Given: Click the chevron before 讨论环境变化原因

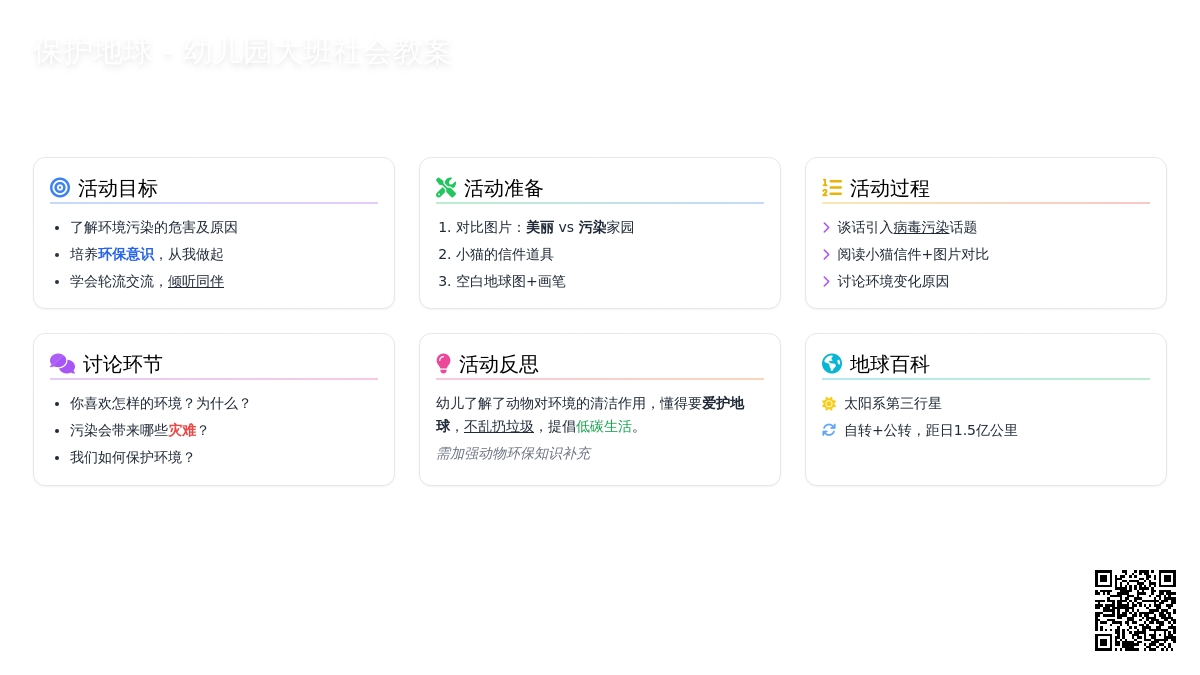Looking at the screenshot, I should click(x=826, y=282).
